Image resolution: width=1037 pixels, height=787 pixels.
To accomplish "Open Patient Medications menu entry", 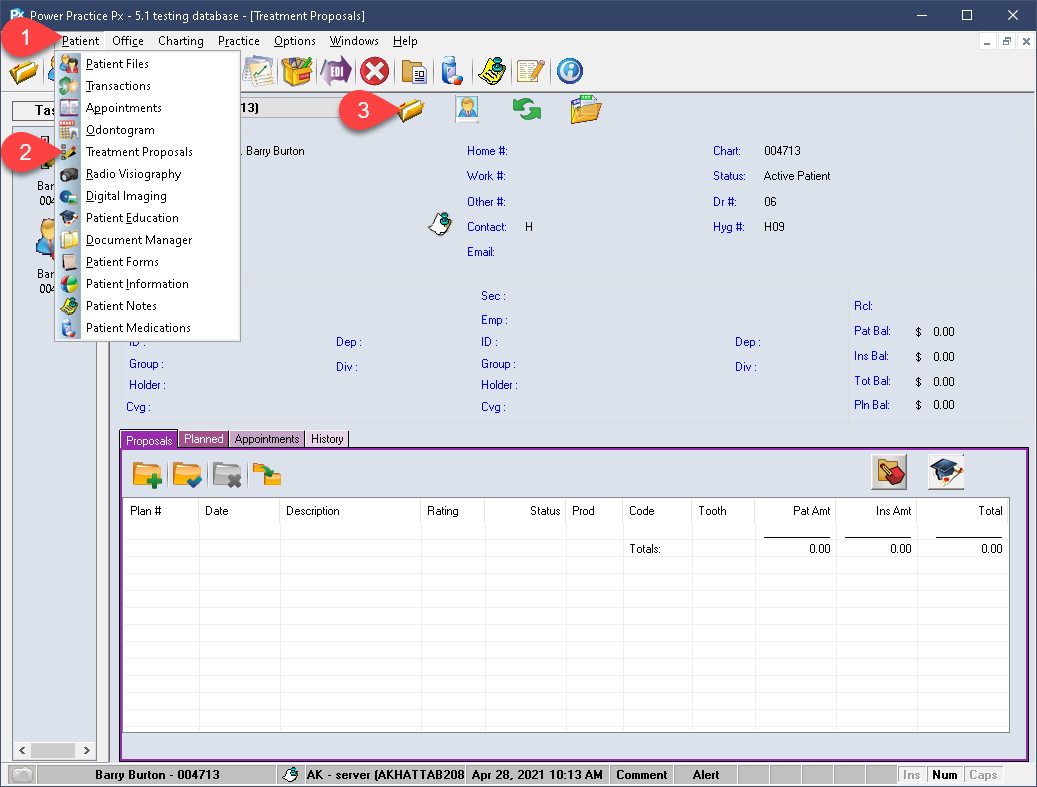I will (x=147, y=327).
